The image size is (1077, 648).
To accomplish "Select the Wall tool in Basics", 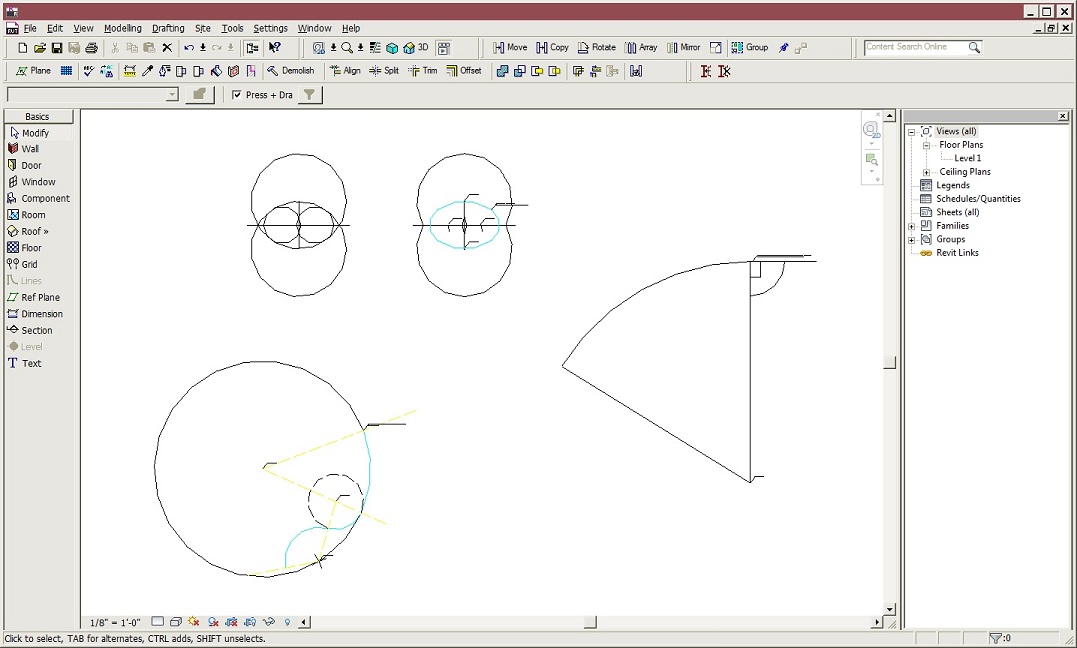I will [x=30, y=149].
